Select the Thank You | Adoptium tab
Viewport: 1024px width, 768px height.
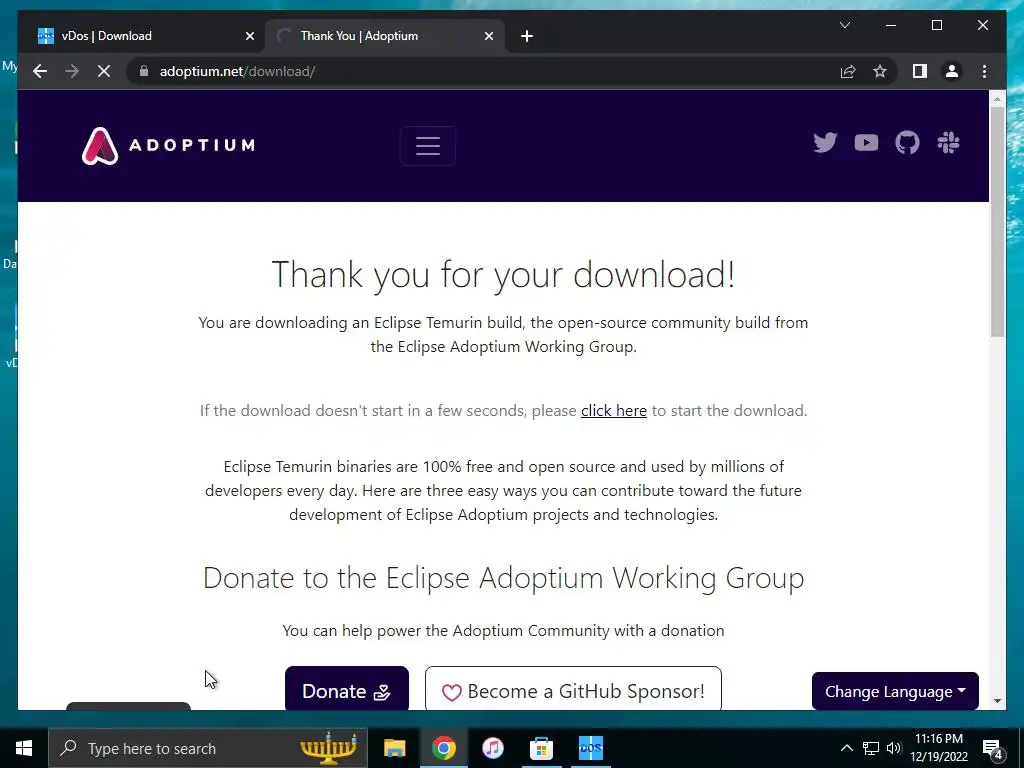pyautogui.click(x=384, y=36)
